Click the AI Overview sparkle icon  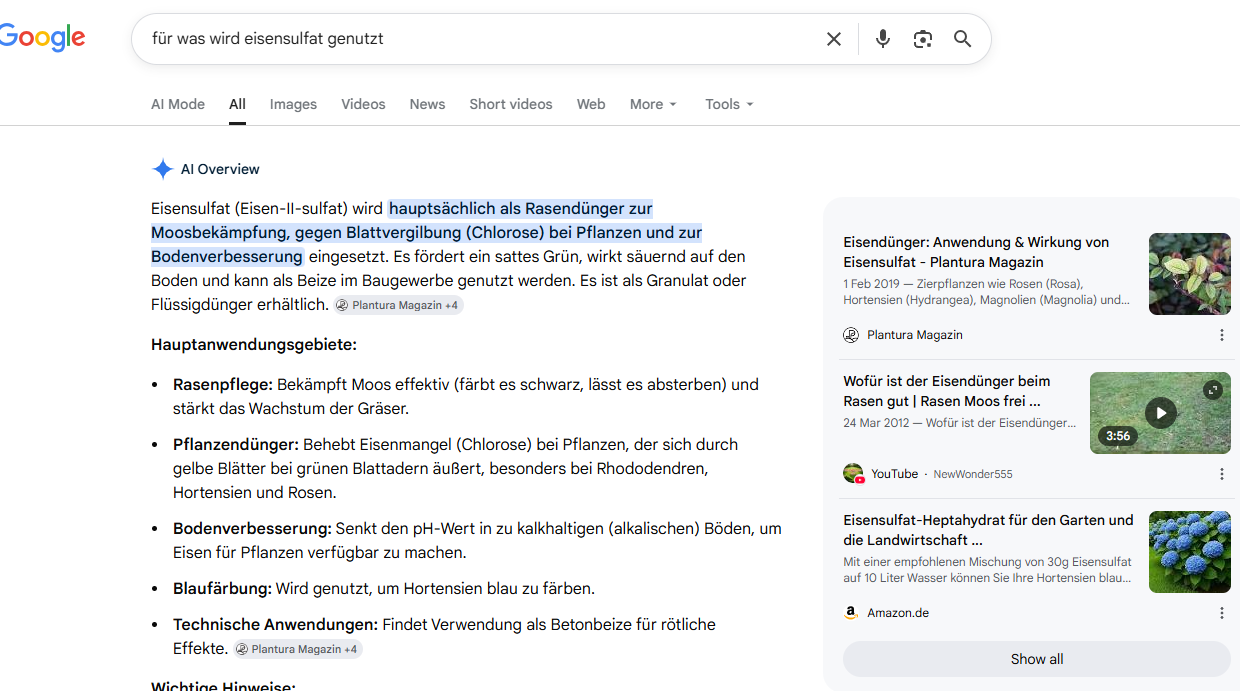163,169
